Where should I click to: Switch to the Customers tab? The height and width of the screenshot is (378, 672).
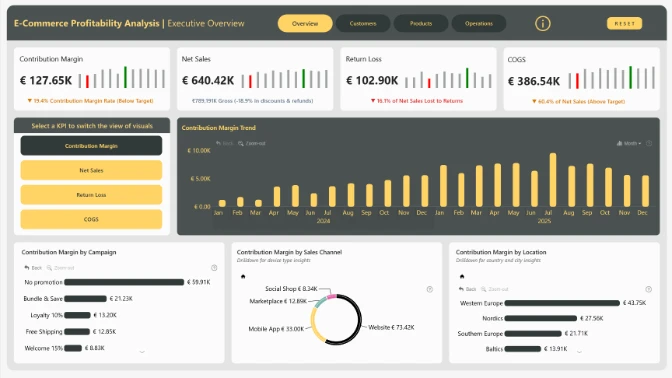(363, 23)
